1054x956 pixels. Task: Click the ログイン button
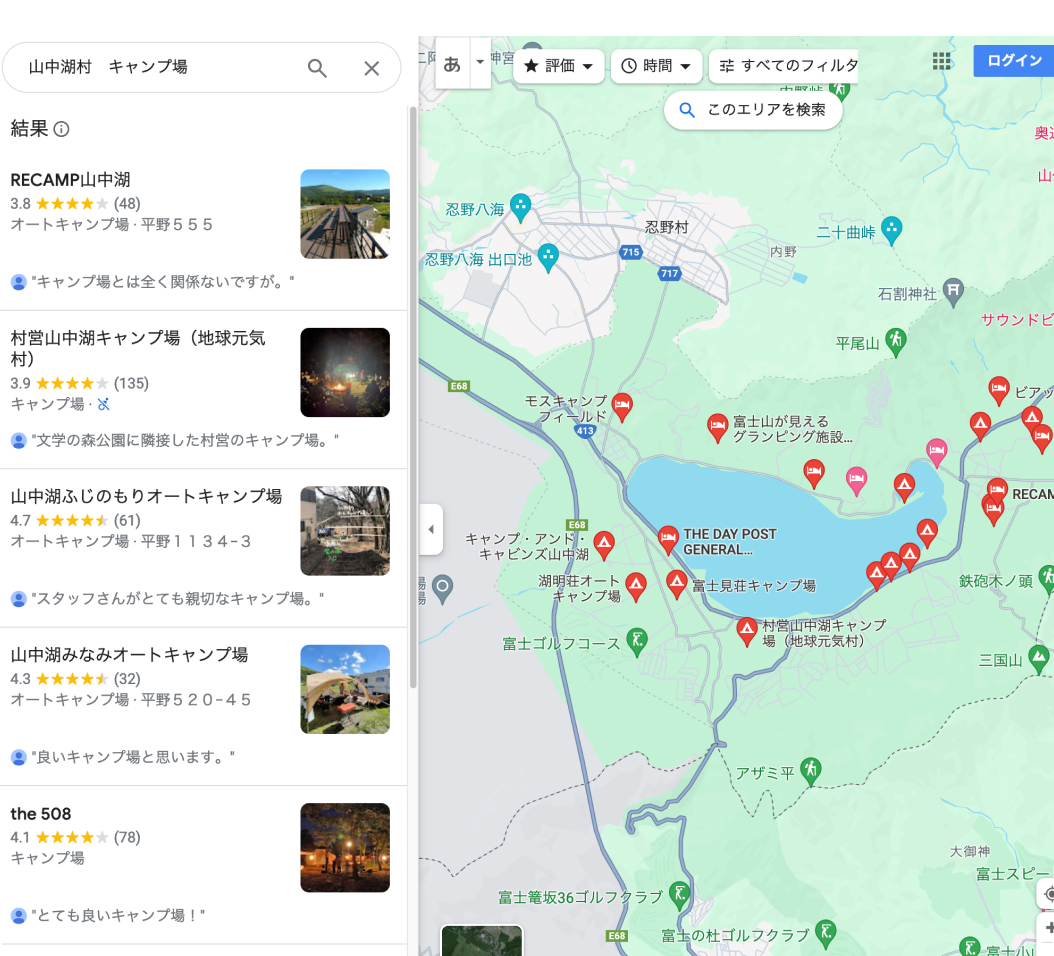click(x=1014, y=61)
